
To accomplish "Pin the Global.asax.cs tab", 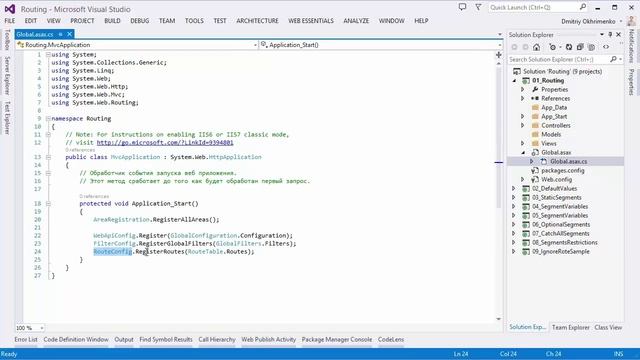I will 60,34.
